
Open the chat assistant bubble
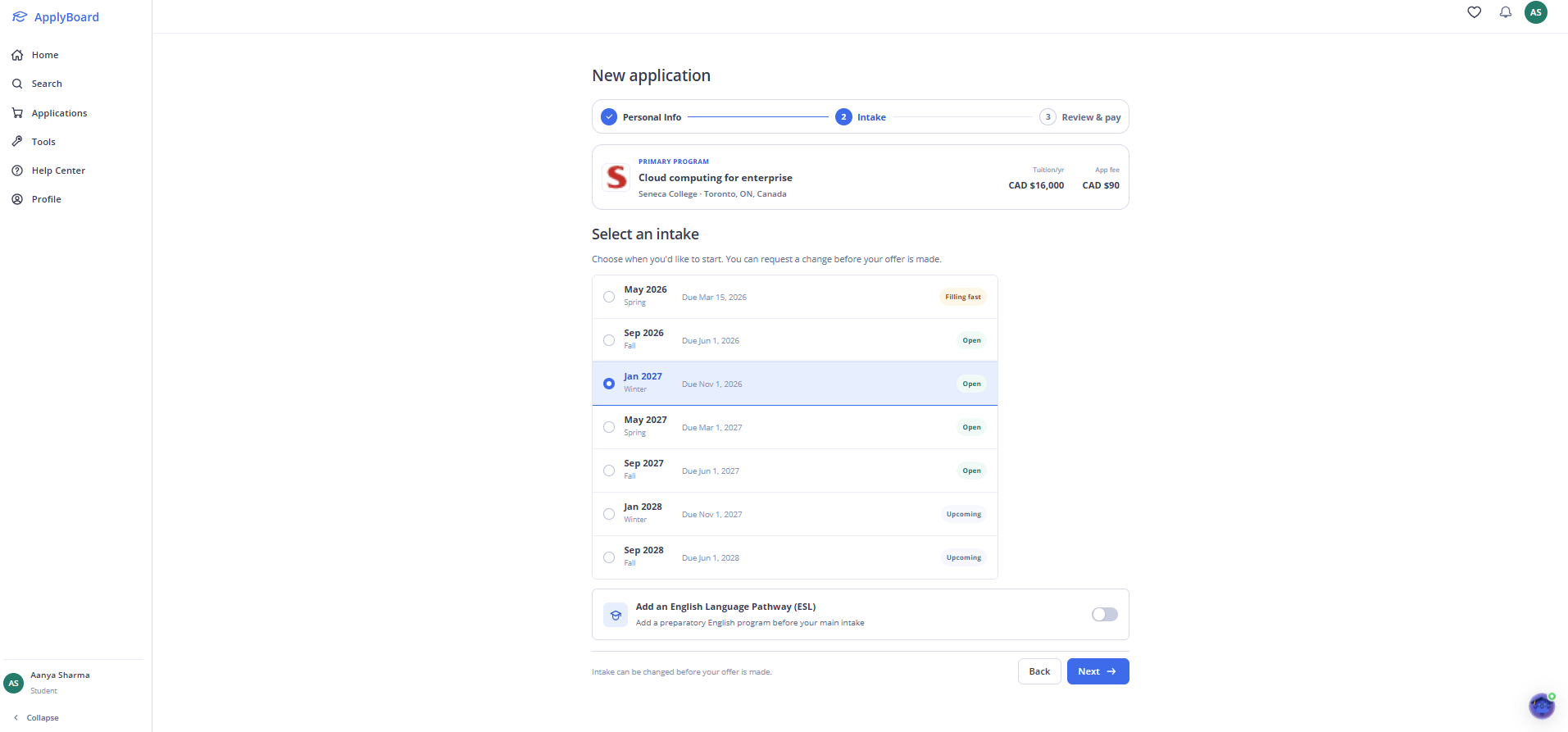[x=1542, y=705]
